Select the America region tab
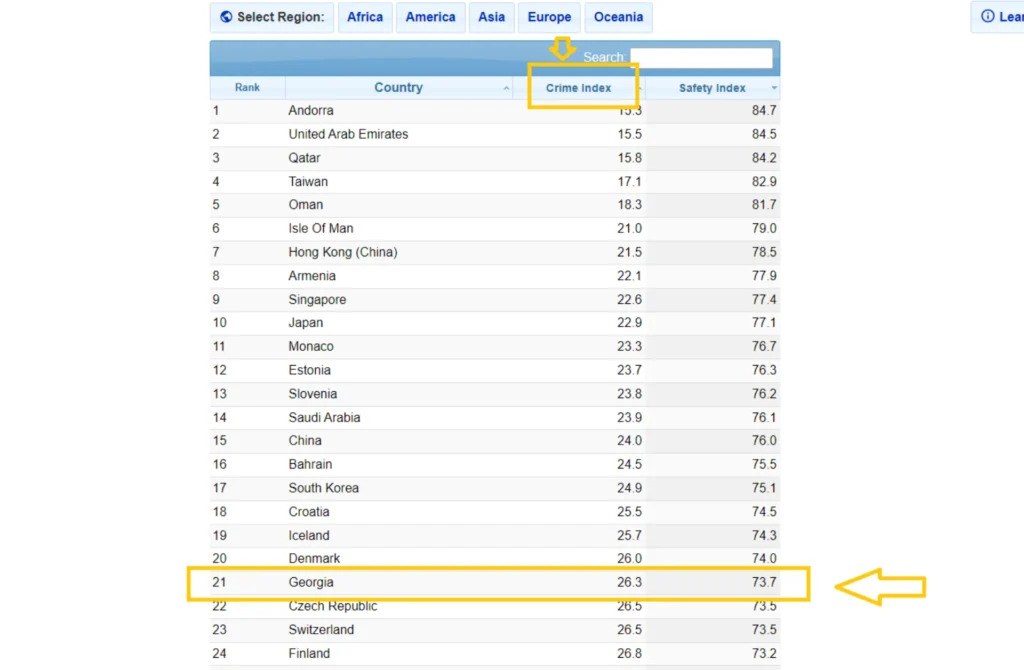Image resolution: width=1024 pixels, height=670 pixels. [x=430, y=17]
